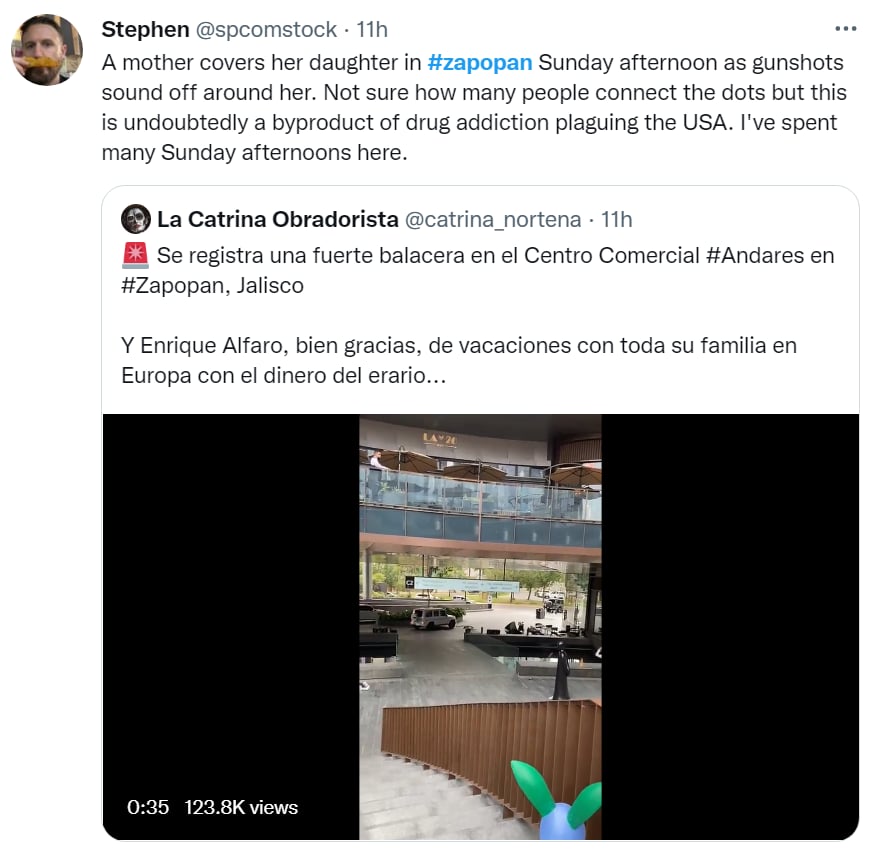
Task: Click the Stephen display name
Action: [145, 29]
